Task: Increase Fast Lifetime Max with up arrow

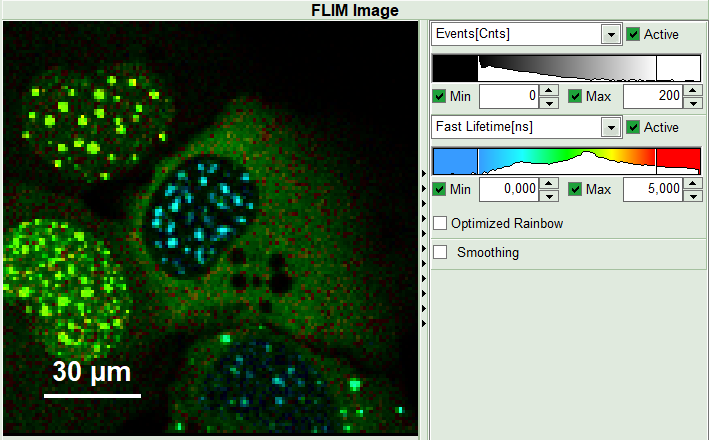Action: tap(692, 184)
